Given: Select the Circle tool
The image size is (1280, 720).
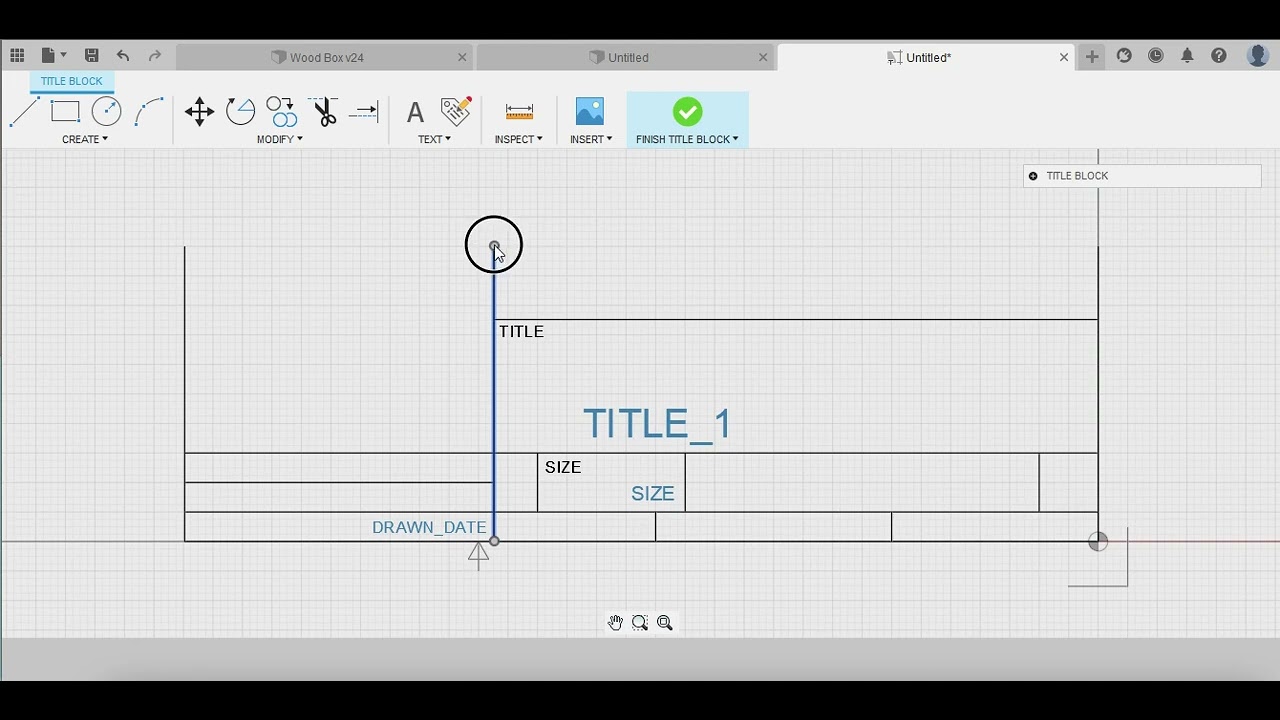Looking at the screenshot, I should [x=106, y=111].
